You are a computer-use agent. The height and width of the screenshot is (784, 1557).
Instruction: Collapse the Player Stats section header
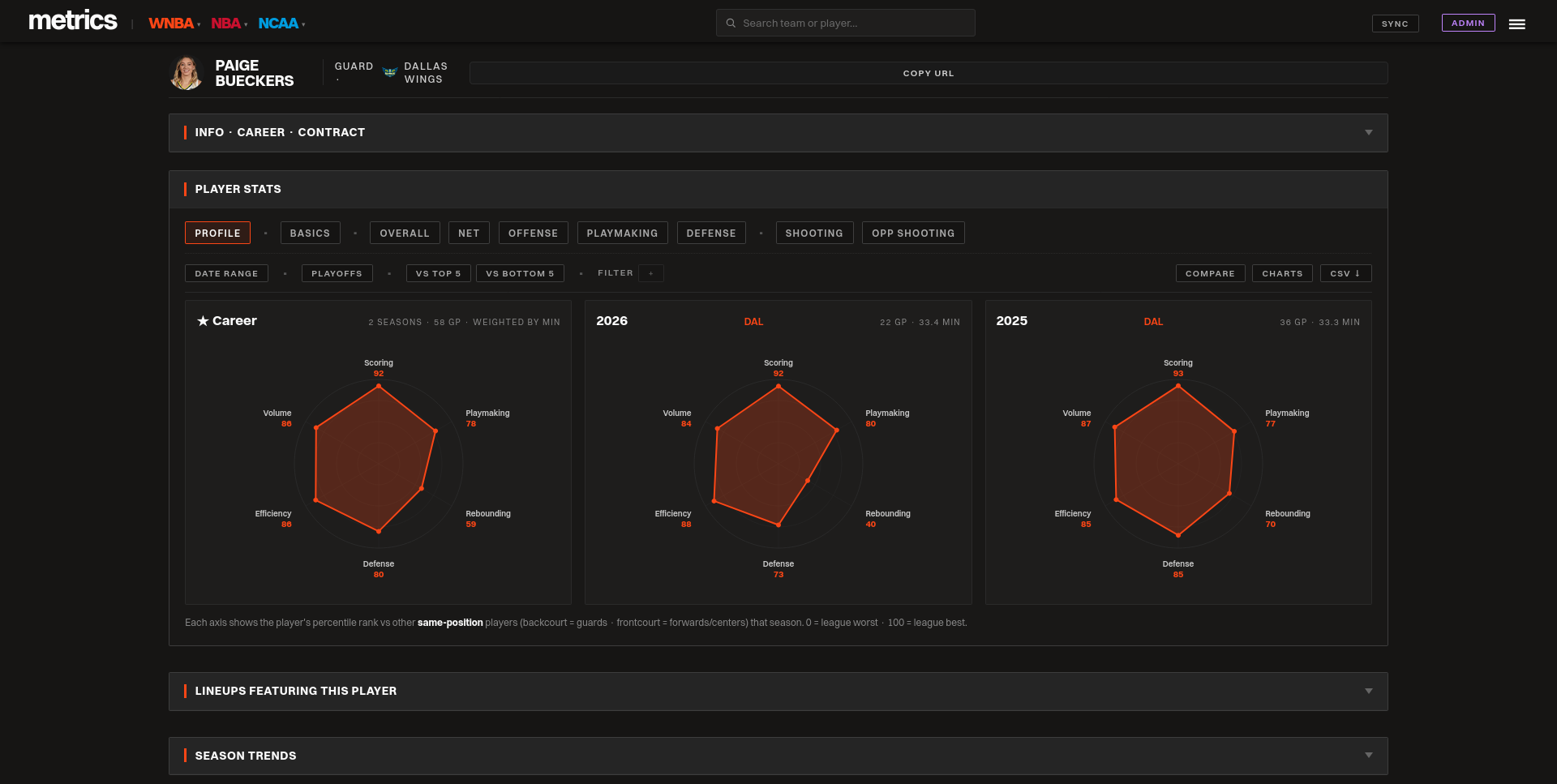tap(778, 190)
